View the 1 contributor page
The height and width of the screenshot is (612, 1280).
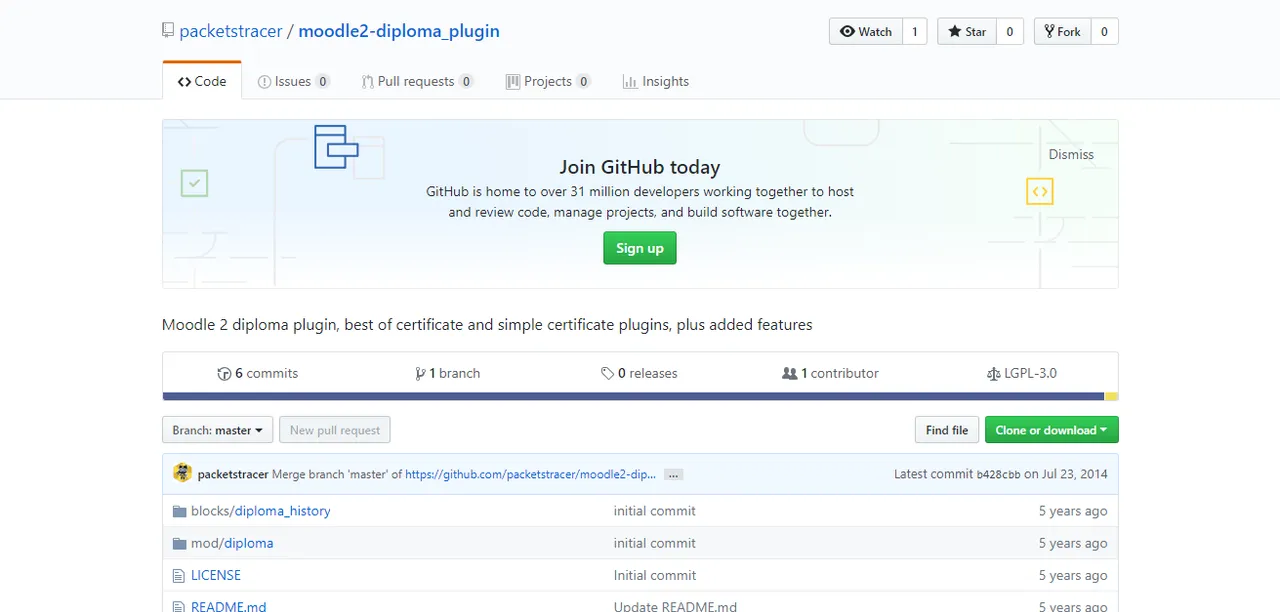coord(830,373)
